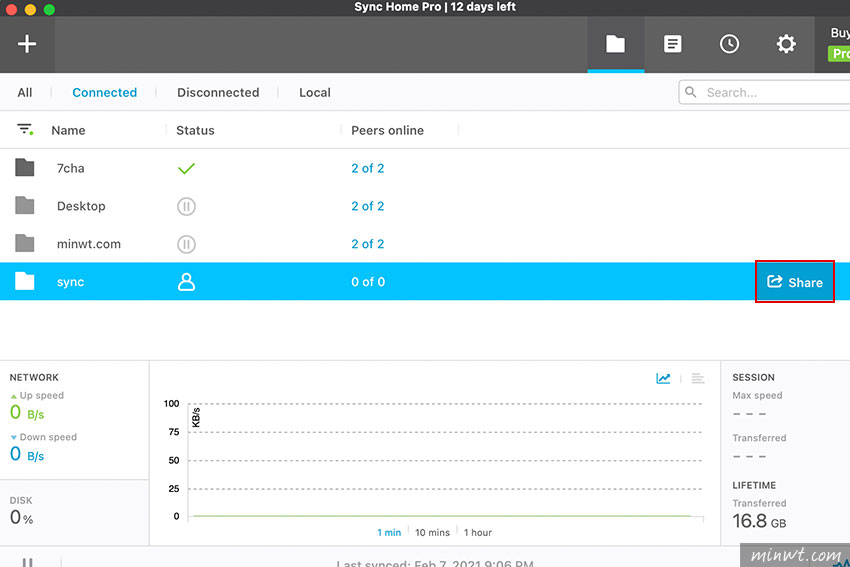Open the 0 of 0 peers link for sync

click(368, 282)
